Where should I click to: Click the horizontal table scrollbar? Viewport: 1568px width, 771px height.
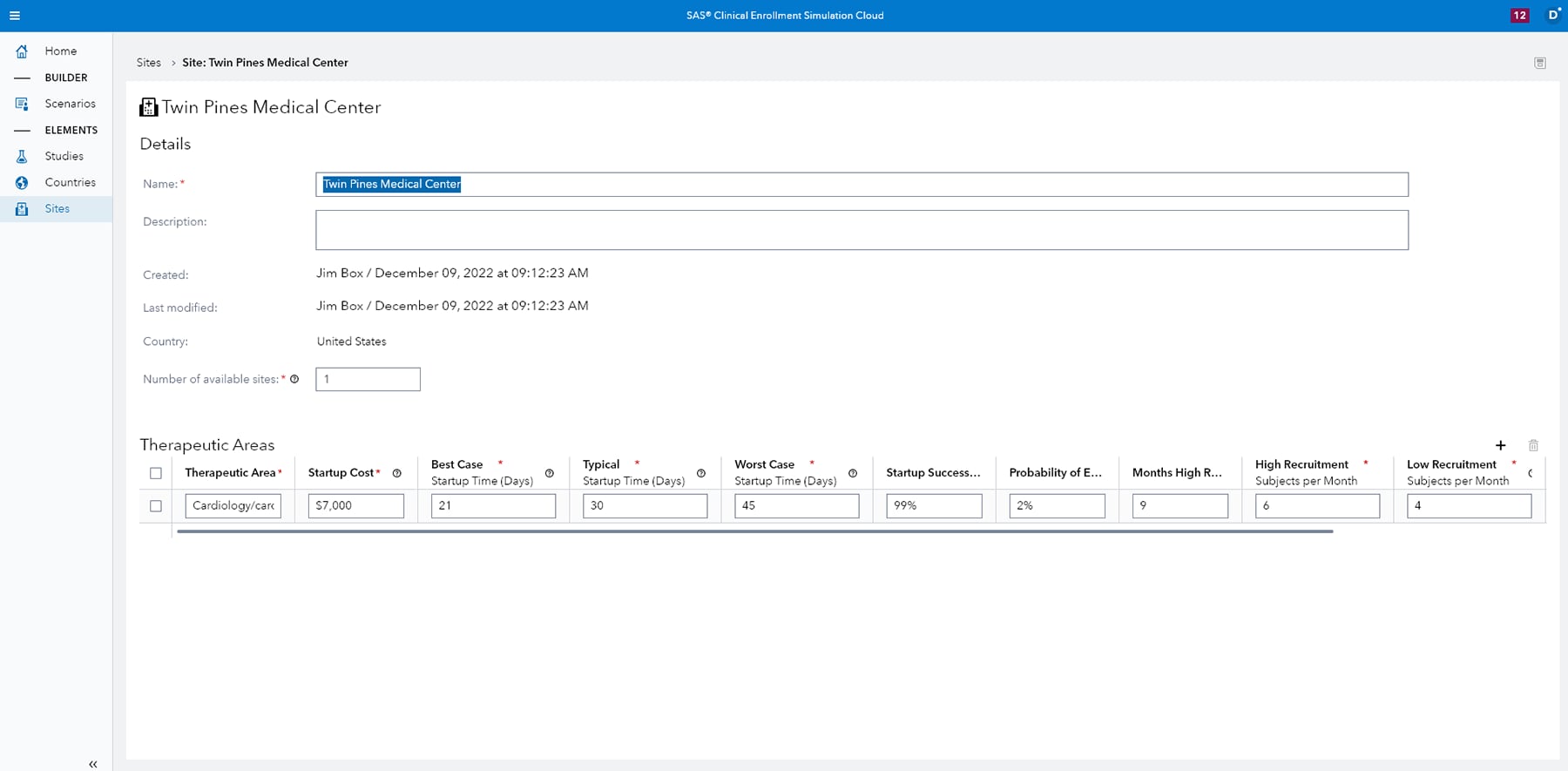pyautogui.click(x=754, y=531)
